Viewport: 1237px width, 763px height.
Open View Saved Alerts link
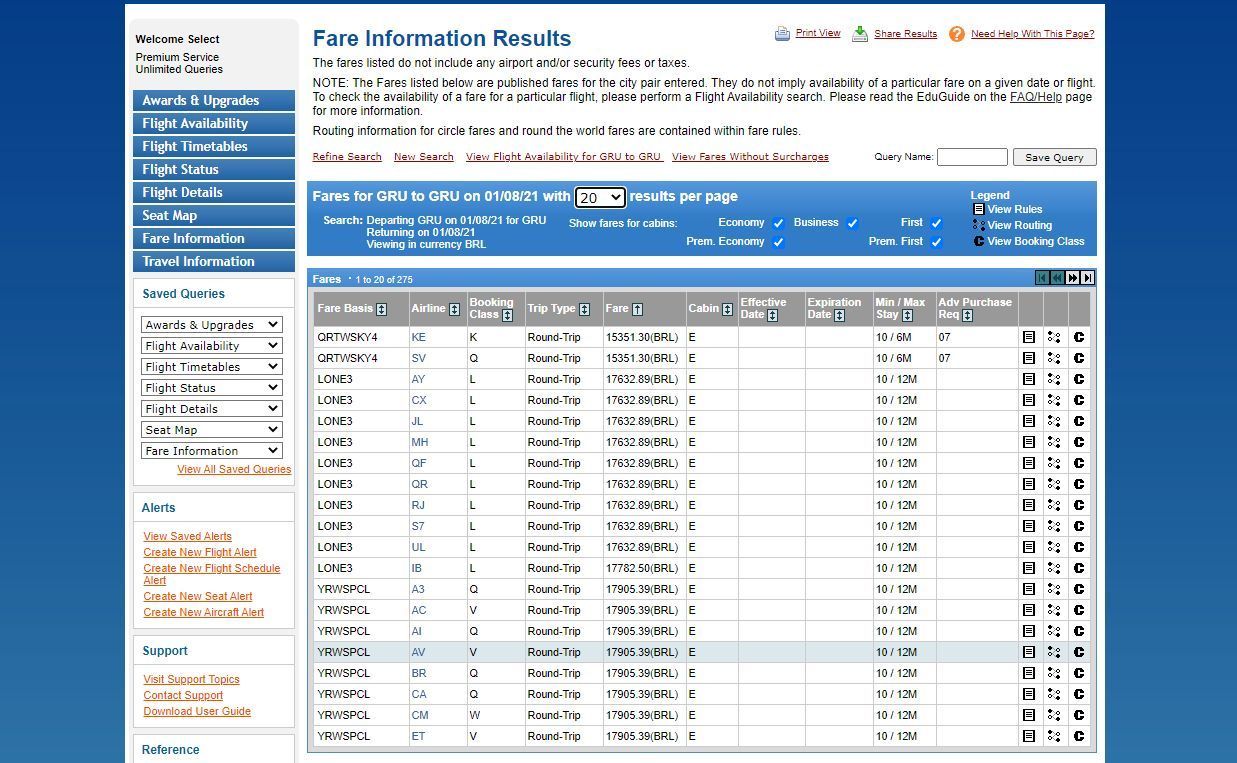coord(187,537)
